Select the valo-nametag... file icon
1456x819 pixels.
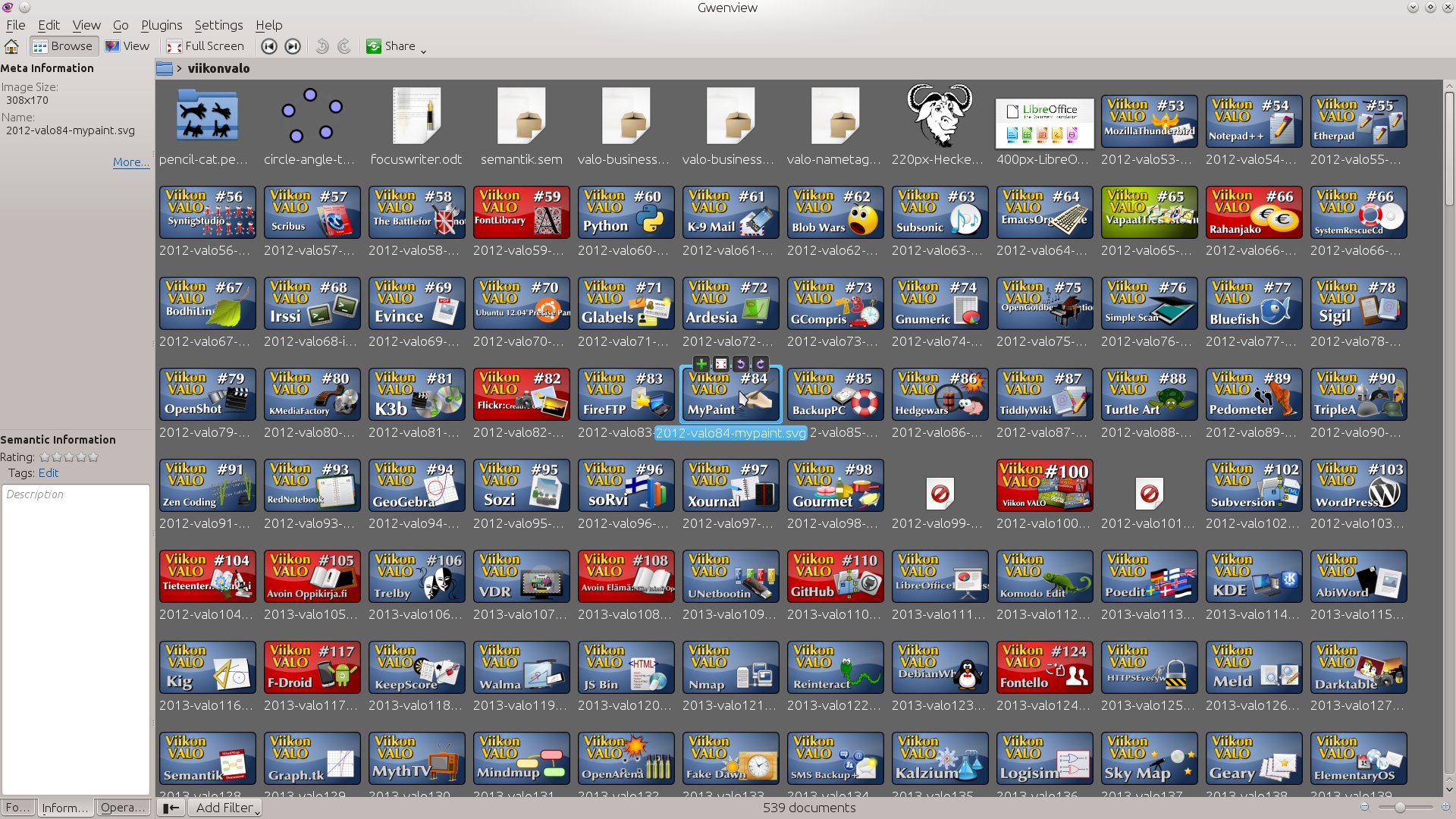coord(835,116)
